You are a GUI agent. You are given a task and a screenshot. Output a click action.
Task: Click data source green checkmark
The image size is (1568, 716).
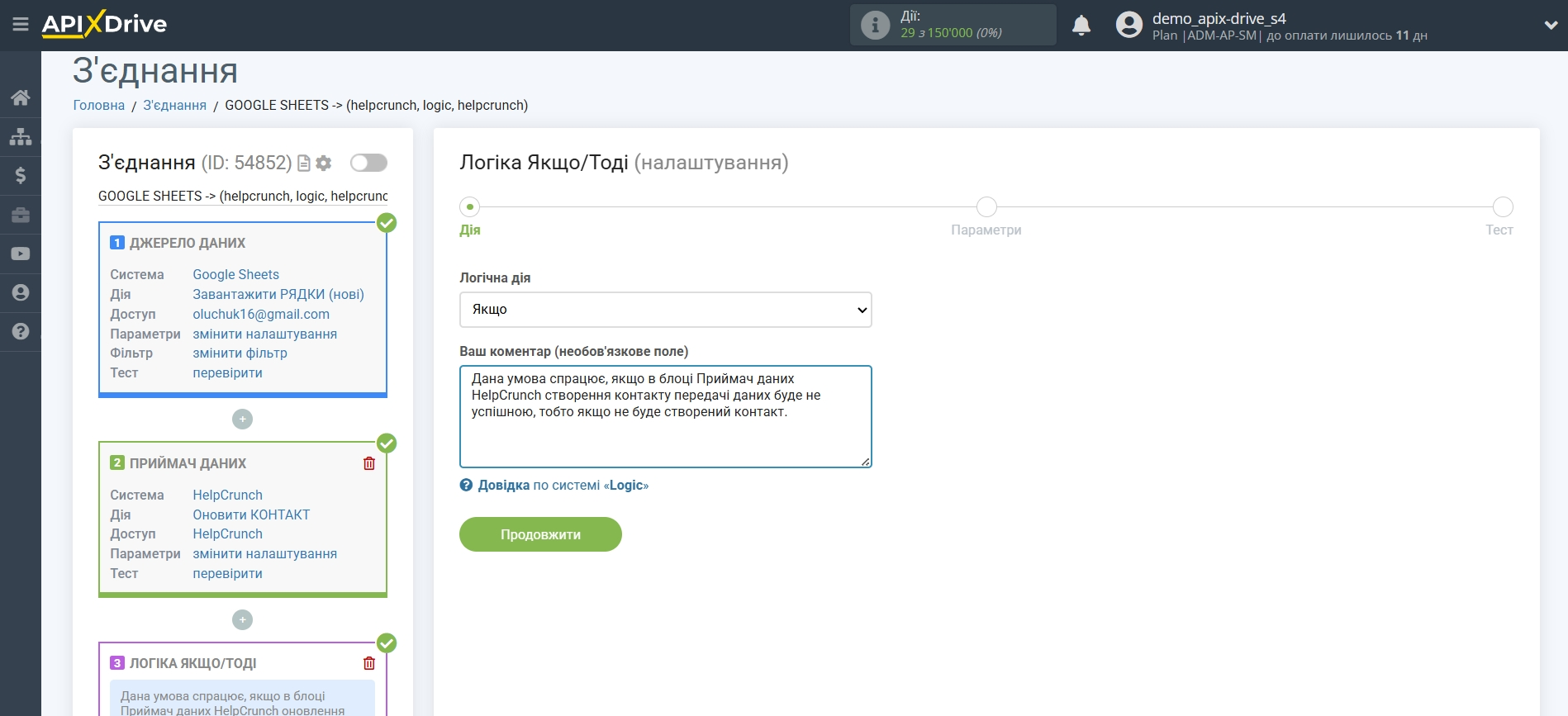(387, 223)
